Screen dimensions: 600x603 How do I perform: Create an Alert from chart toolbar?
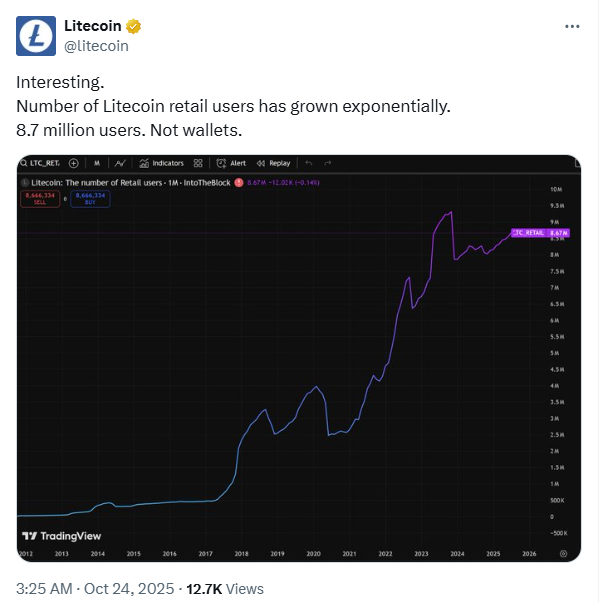click(232, 163)
